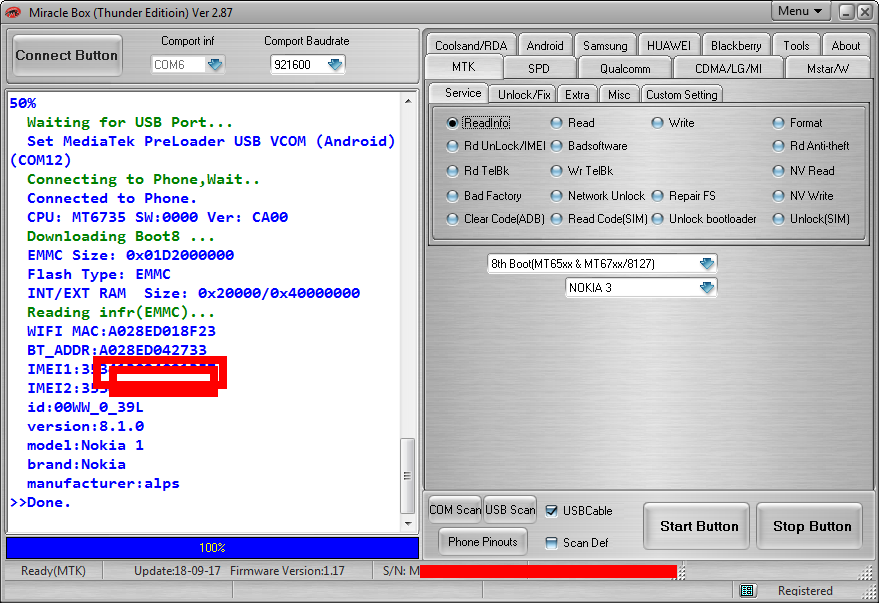Image resolution: width=879 pixels, height=603 pixels.
Task: Expand the Comport inf COM6 dropdown arrow
Action: click(215, 64)
